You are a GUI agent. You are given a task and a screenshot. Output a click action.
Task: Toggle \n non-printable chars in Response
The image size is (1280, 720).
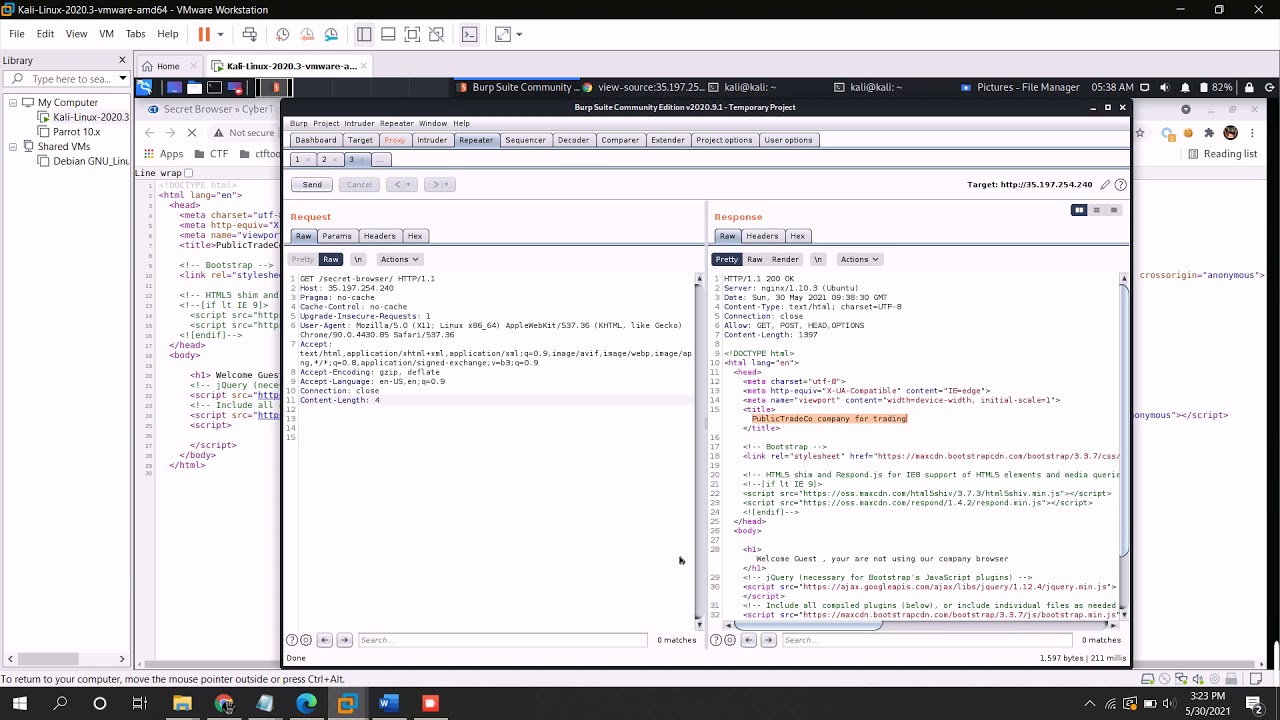(818, 259)
